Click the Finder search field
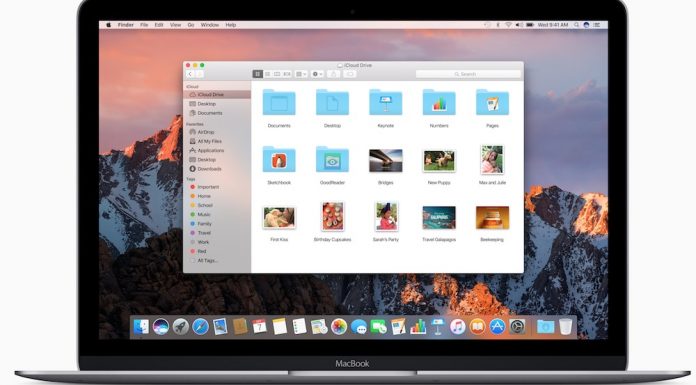 [468, 74]
